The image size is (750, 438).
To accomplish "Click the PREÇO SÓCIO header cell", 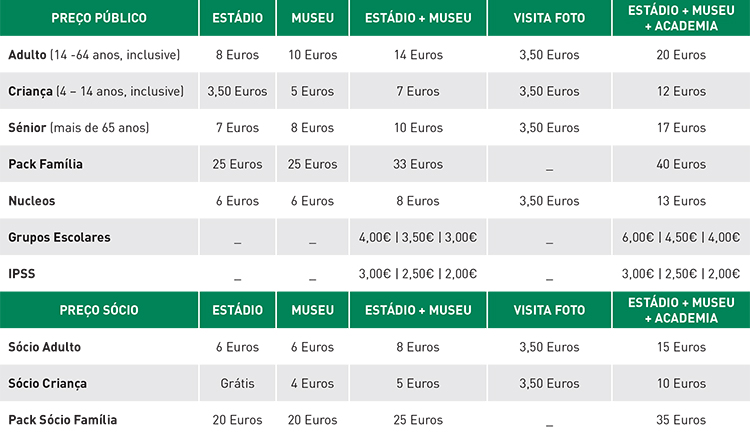I will [97, 311].
